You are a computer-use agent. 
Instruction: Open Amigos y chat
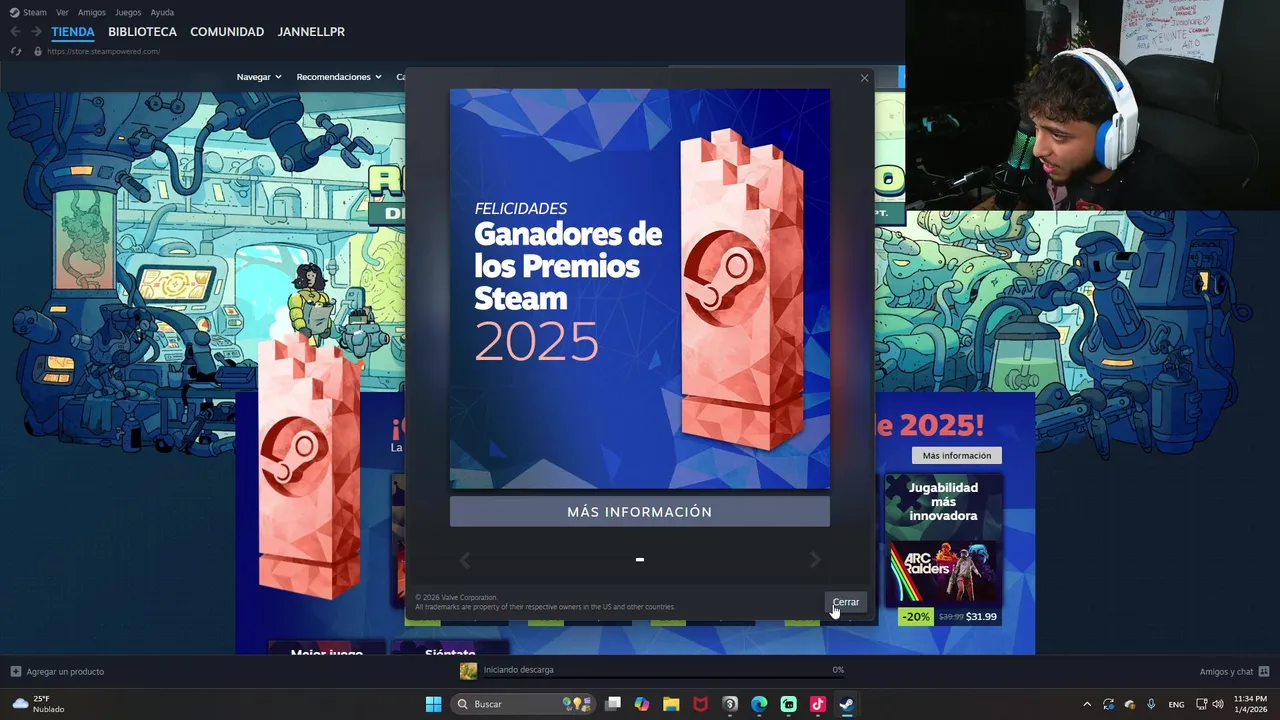tap(1226, 671)
